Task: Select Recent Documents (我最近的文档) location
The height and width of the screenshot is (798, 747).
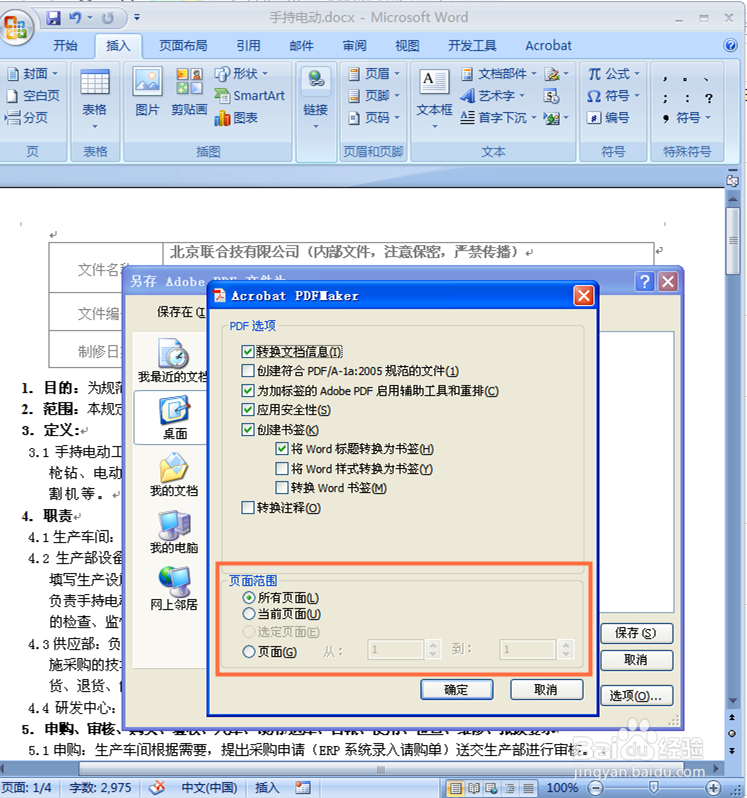Action: click(173, 361)
